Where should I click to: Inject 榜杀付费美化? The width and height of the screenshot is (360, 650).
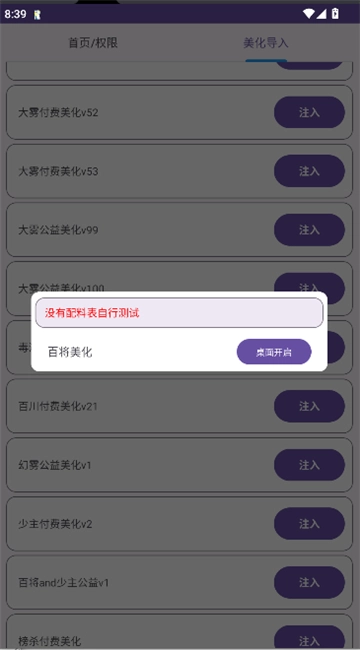[309, 640]
